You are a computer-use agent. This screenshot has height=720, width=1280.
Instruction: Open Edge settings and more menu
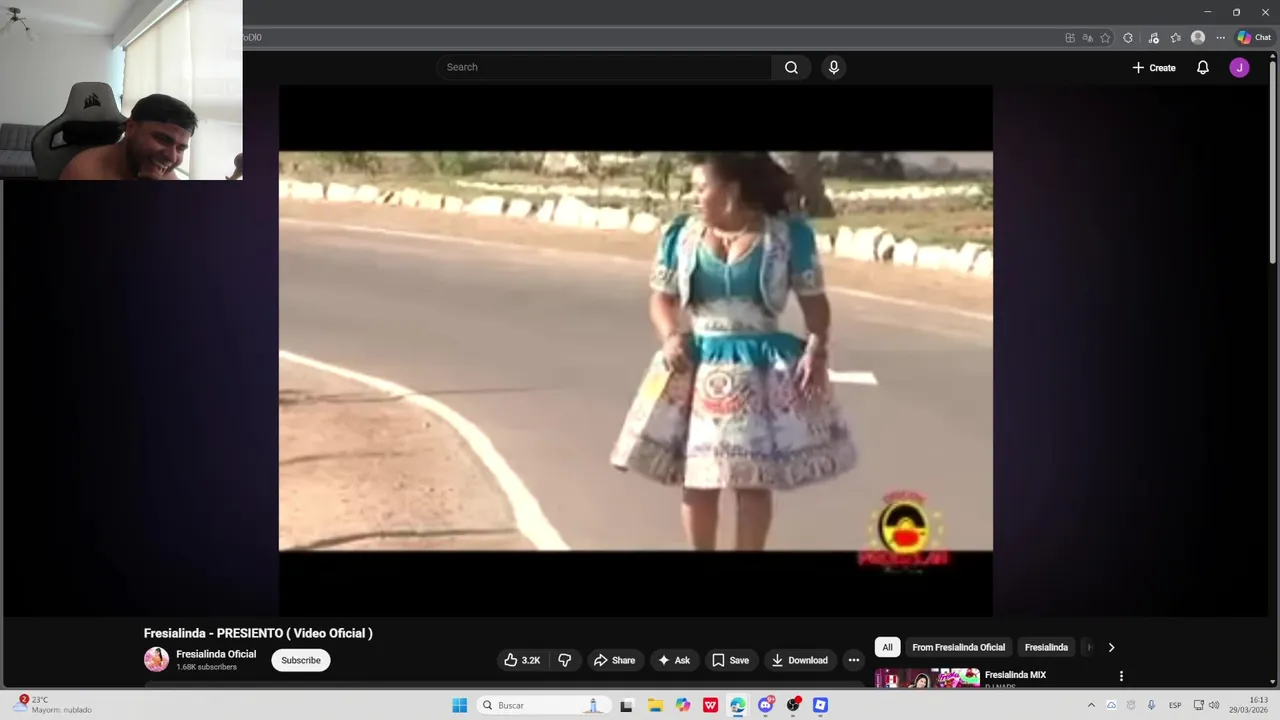click(x=1220, y=38)
